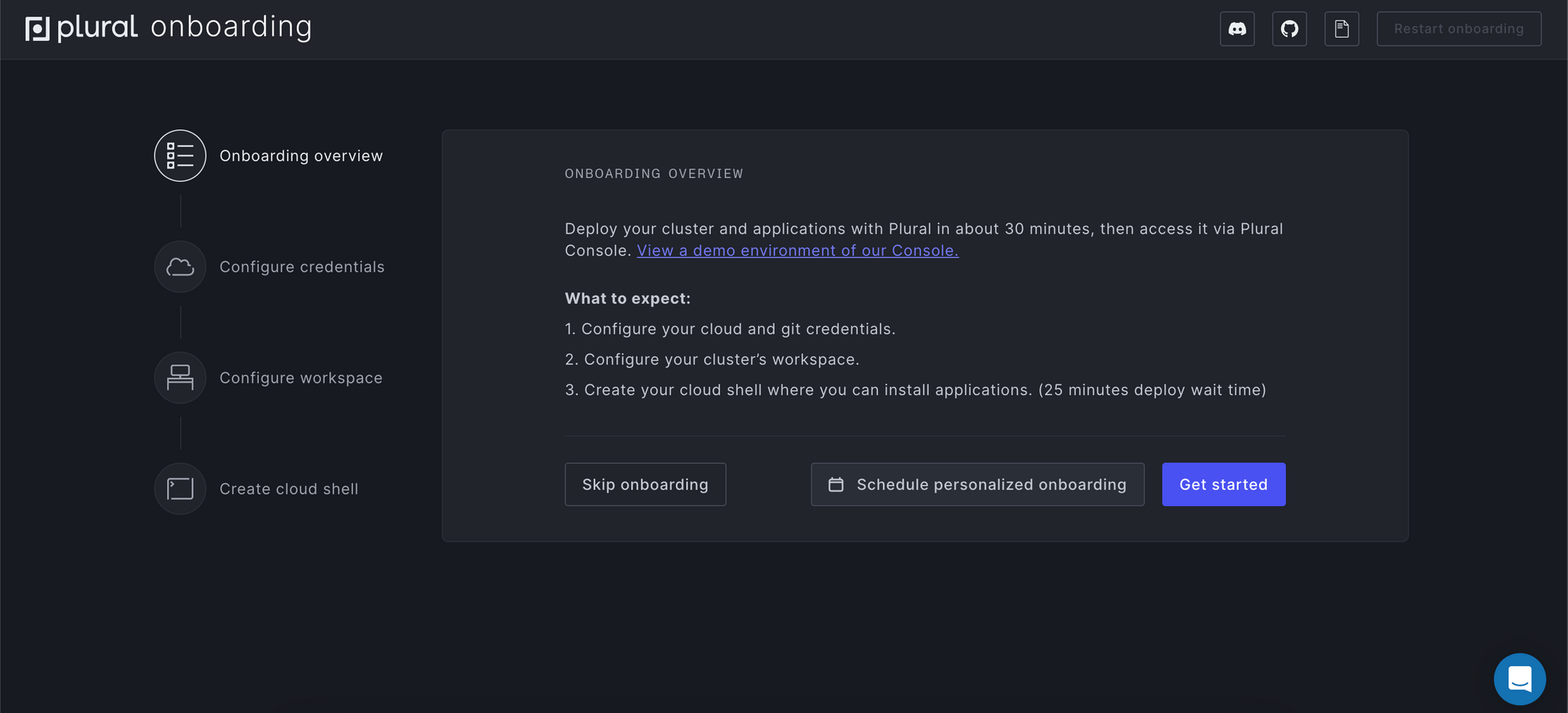The width and height of the screenshot is (1568, 713).
Task: Open the documentation page icon
Action: pos(1342,29)
